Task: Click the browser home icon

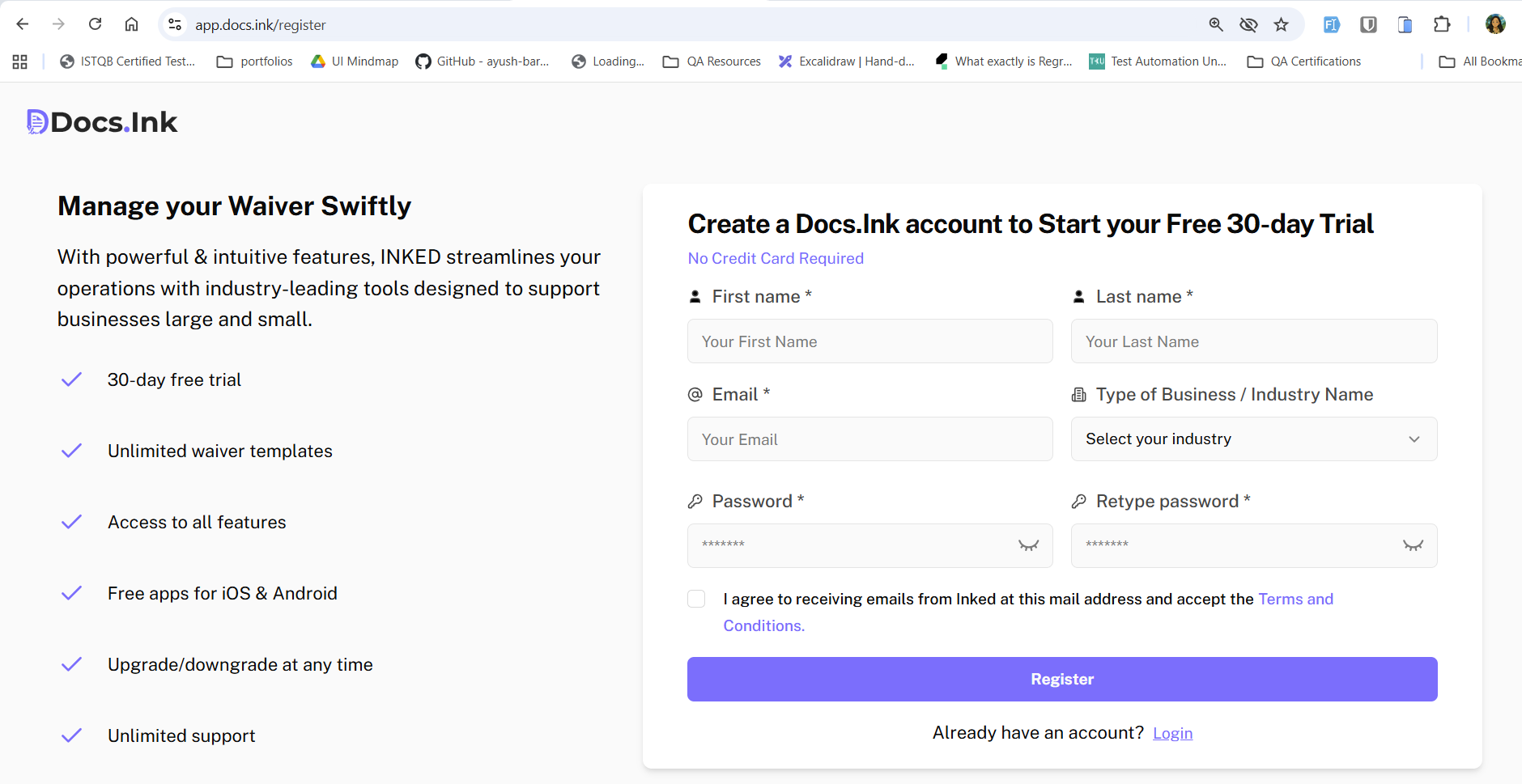Action: pyautogui.click(x=131, y=24)
